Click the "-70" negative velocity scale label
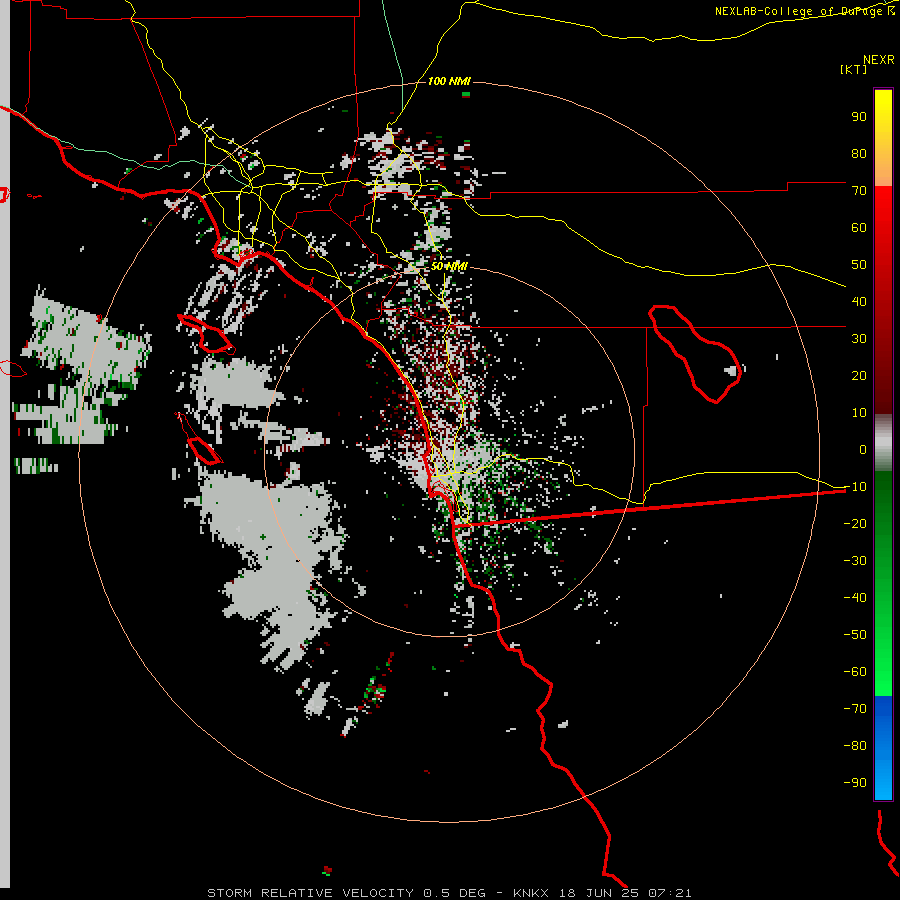The width and height of the screenshot is (900, 900). 855,708
